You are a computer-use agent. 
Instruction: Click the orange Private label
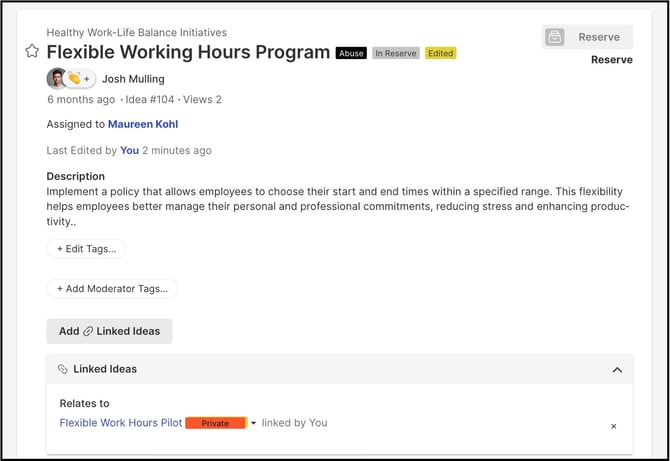[x=216, y=423]
